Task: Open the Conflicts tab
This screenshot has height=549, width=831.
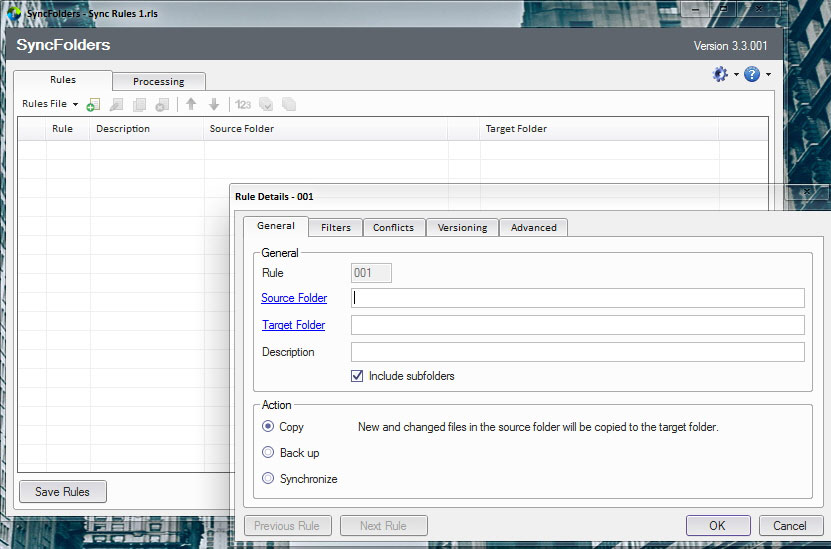Action: tap(393, 227)
